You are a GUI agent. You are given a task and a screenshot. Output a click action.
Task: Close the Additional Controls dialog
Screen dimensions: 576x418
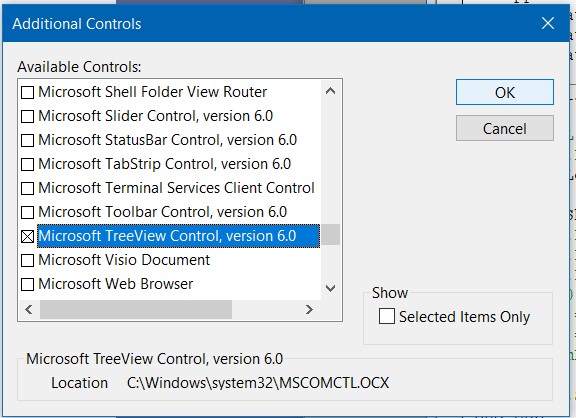[548, 24]
